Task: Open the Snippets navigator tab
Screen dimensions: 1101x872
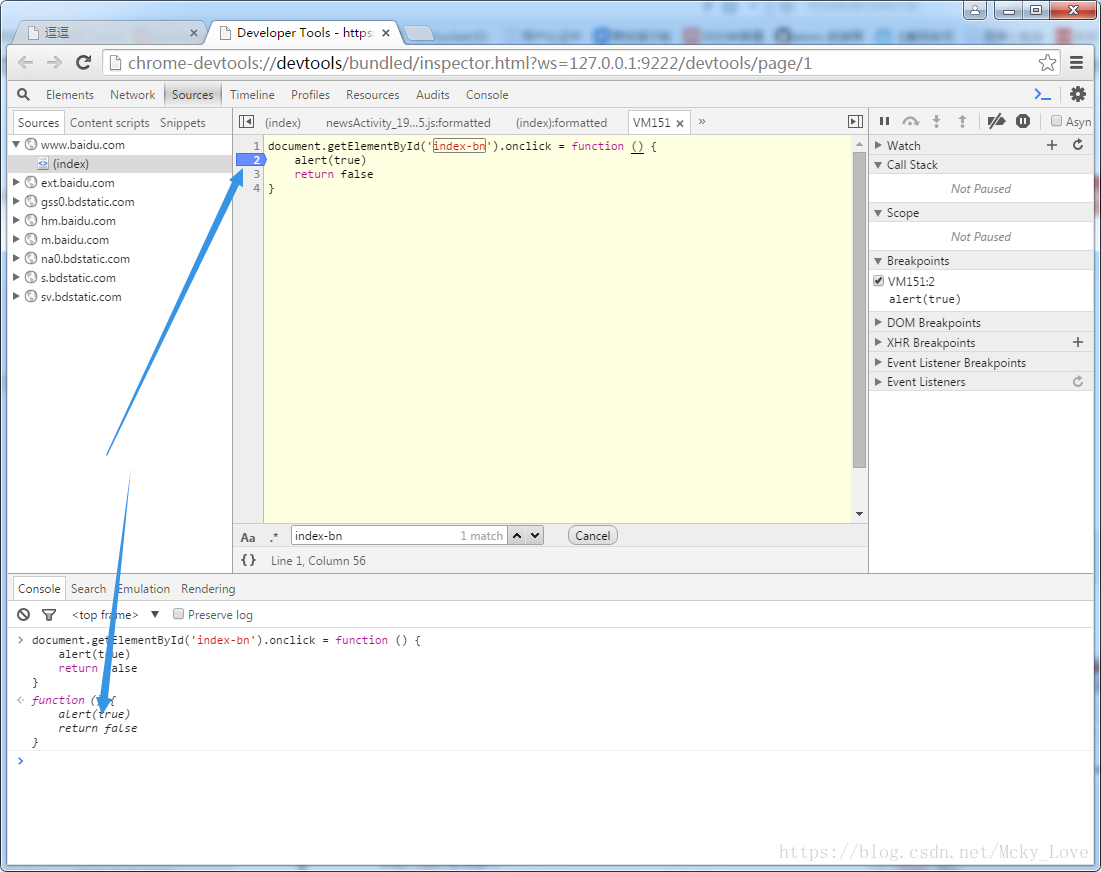Action: pos(183,122)
